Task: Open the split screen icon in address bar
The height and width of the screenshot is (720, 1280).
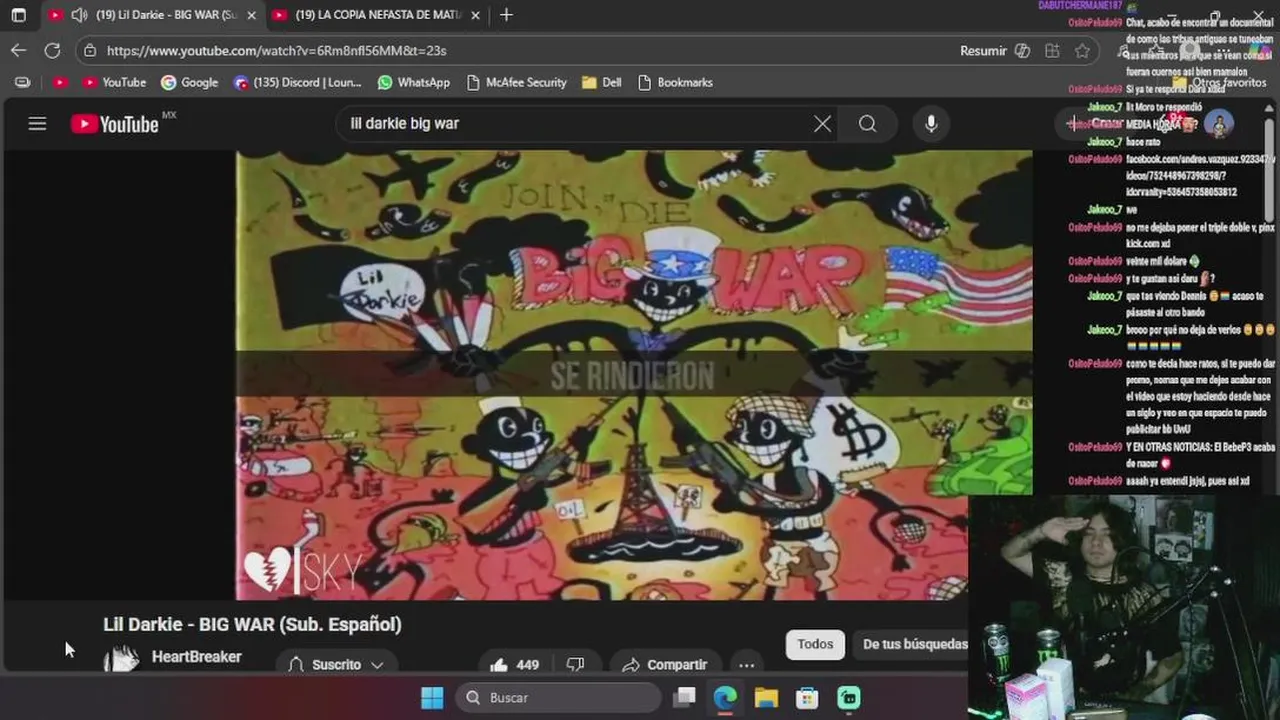Action: 1052,50
